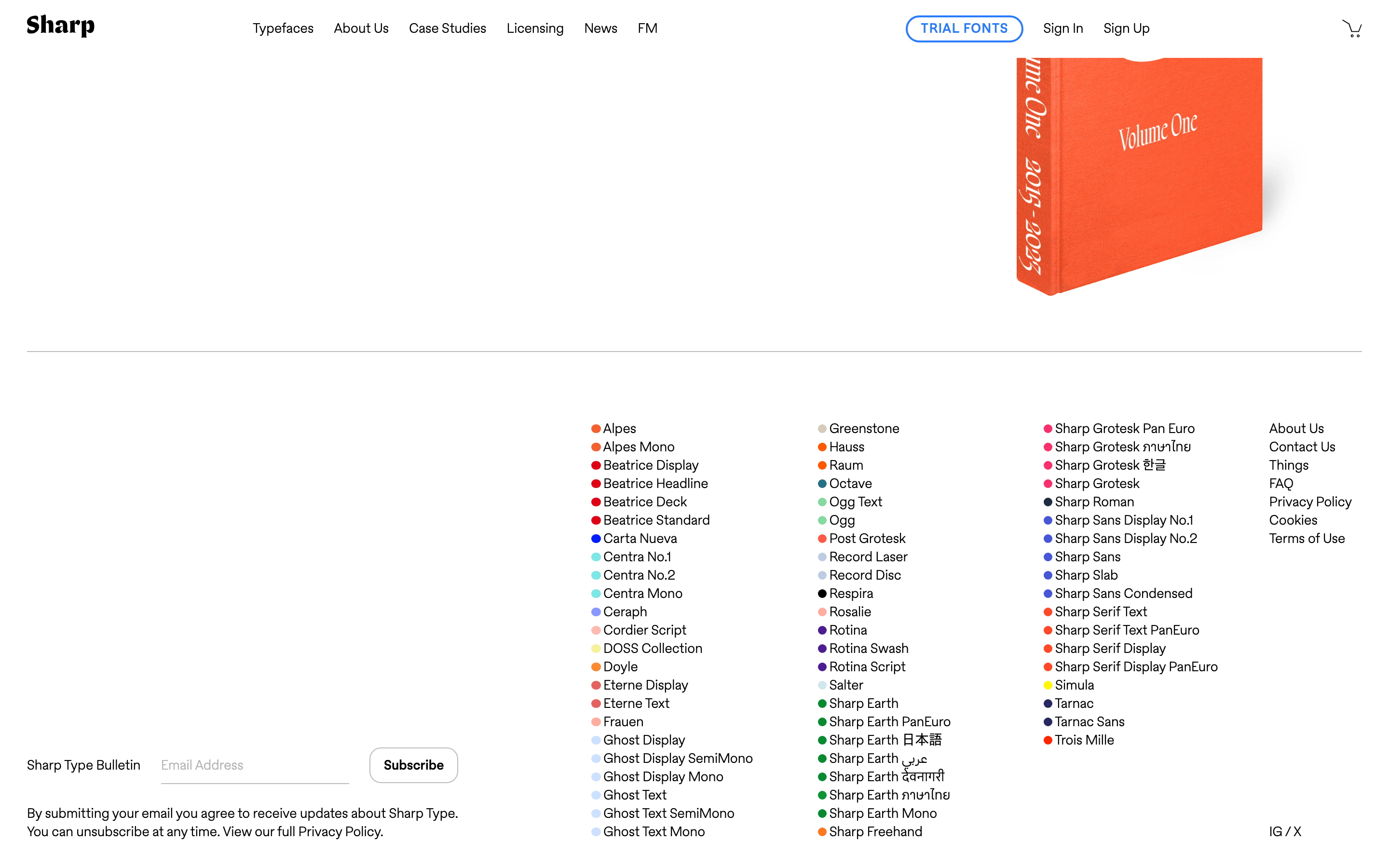Open the FM nav item
The image size is (1389, 868).
647,28
